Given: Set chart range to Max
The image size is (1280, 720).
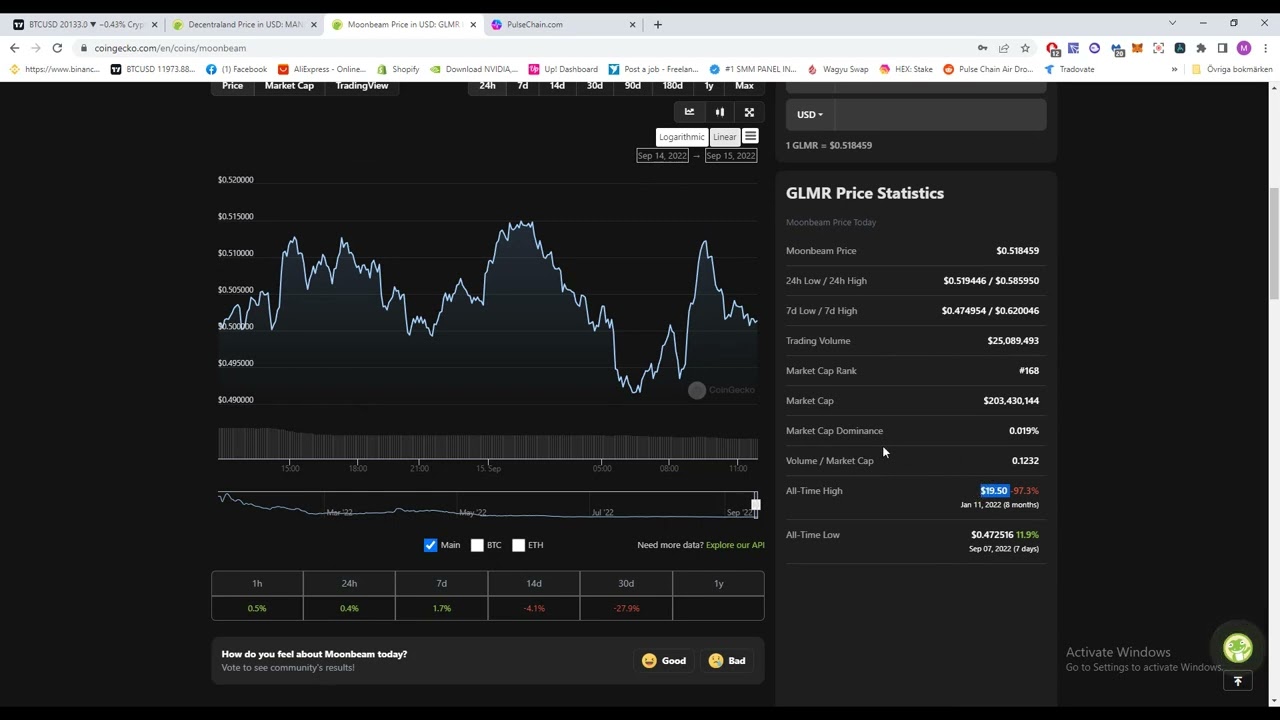Looking at the screenshot, I should point(744,85).
